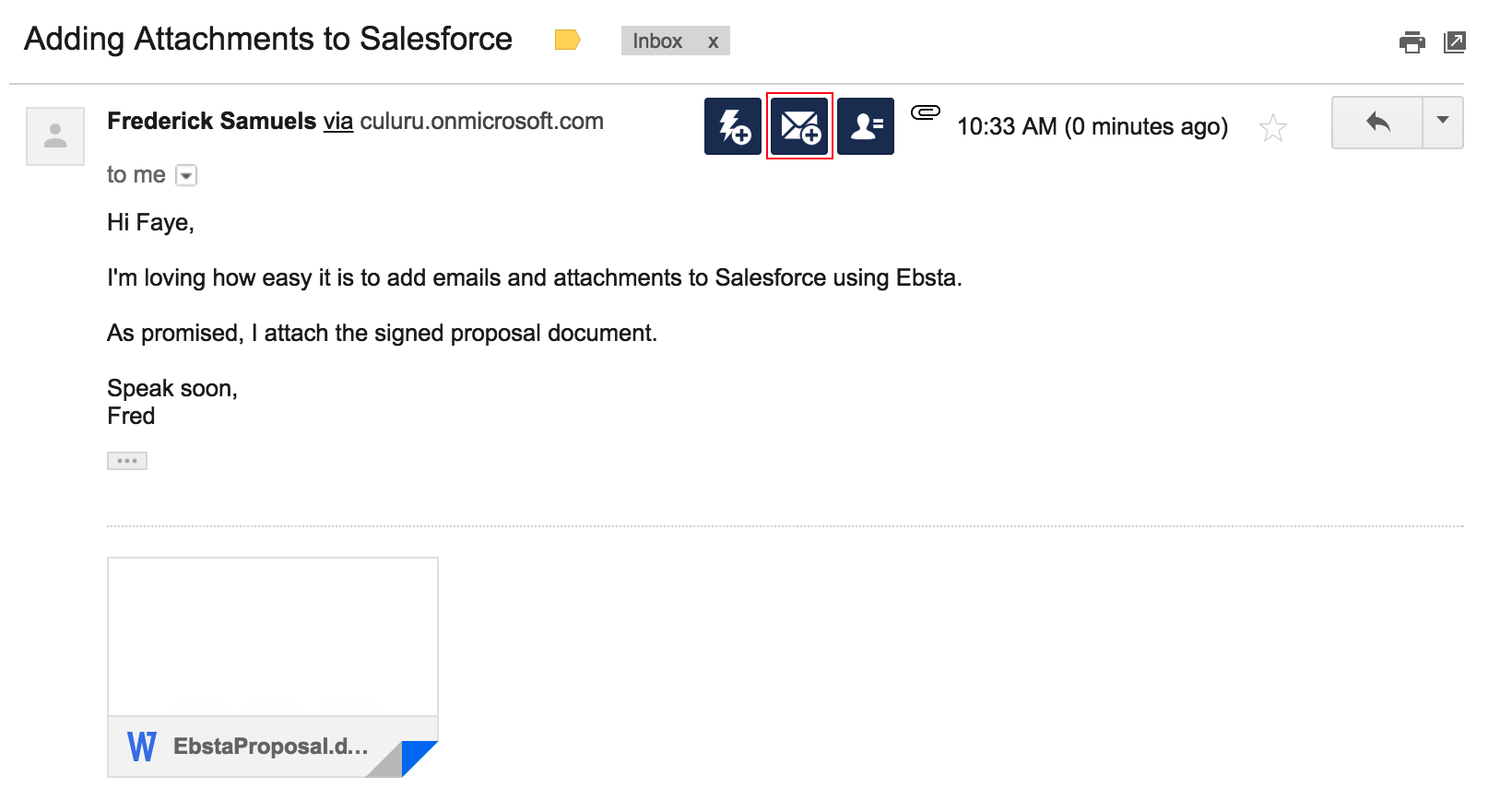This screenshot has height=800, width=1512.
Task: Click the Inbox label tag
Action: click(657, 41)
